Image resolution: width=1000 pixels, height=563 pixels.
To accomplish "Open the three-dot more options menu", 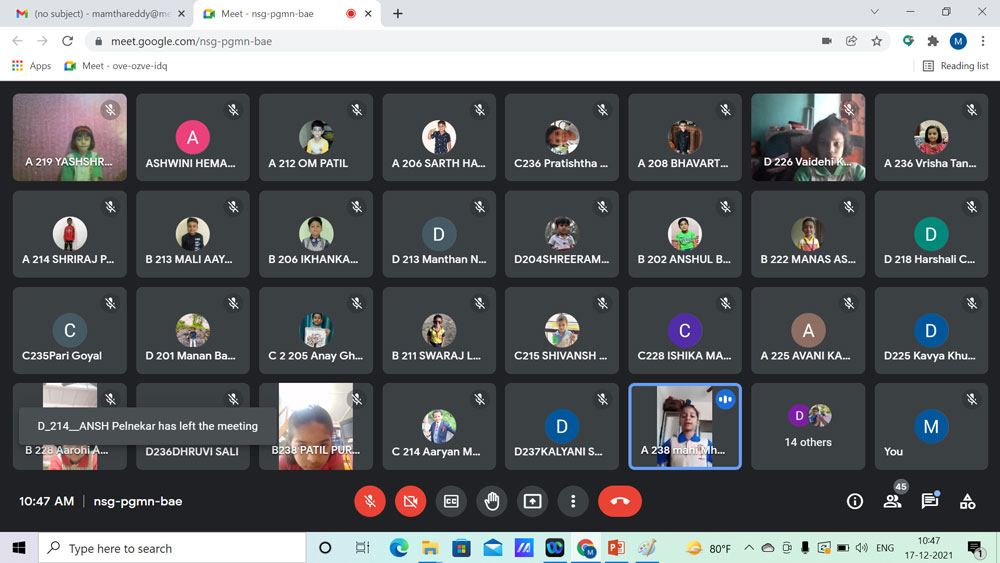I will [x=573, y=501].
